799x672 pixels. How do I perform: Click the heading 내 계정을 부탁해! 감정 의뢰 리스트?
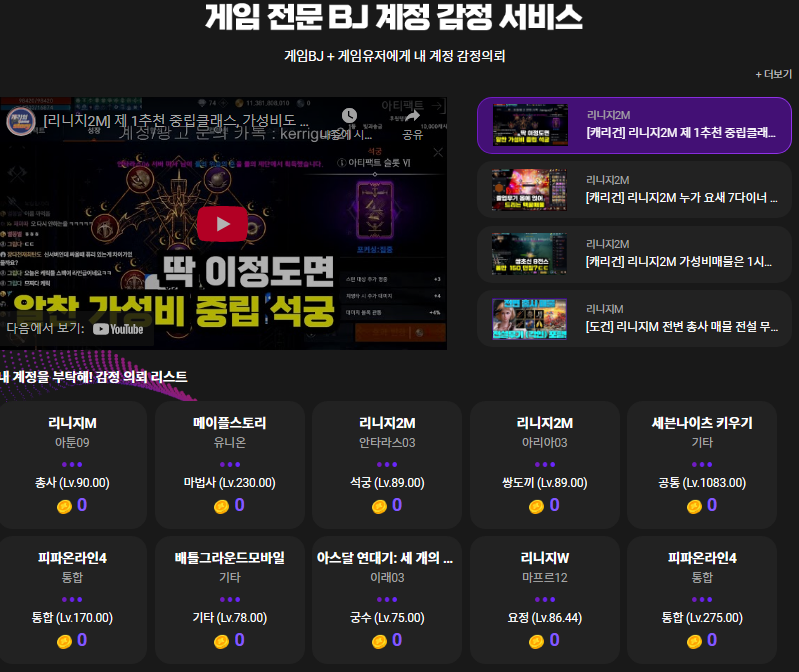click(x=94, y=377)
